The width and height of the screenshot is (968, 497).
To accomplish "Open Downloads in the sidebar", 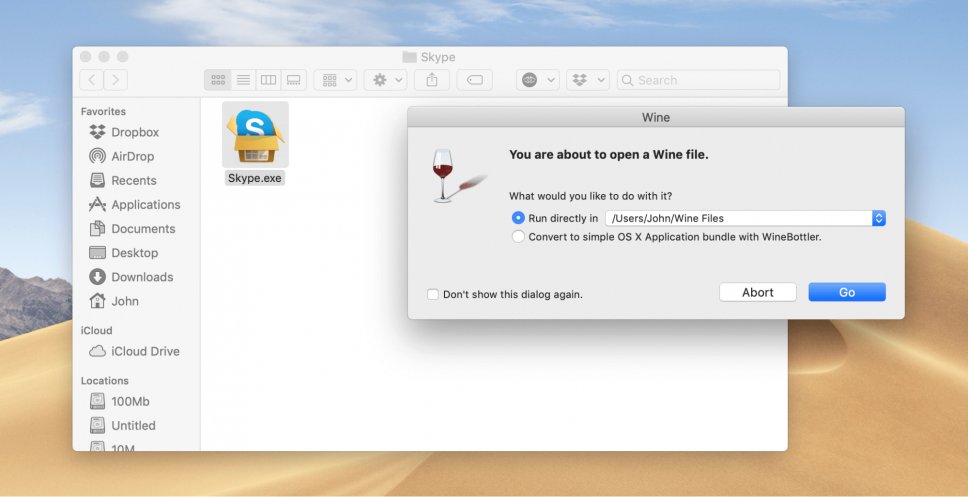I will click(131, 277).
